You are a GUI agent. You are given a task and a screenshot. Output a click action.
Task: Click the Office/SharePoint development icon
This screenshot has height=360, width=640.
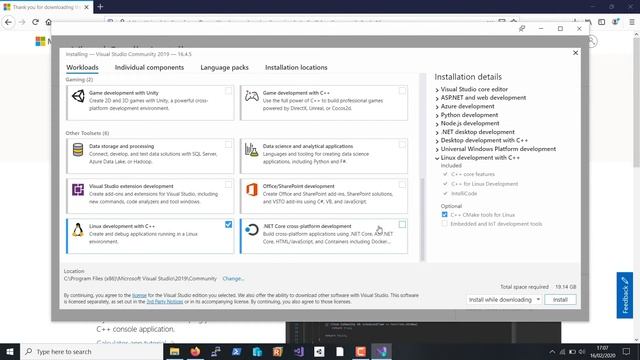(252, 189)
